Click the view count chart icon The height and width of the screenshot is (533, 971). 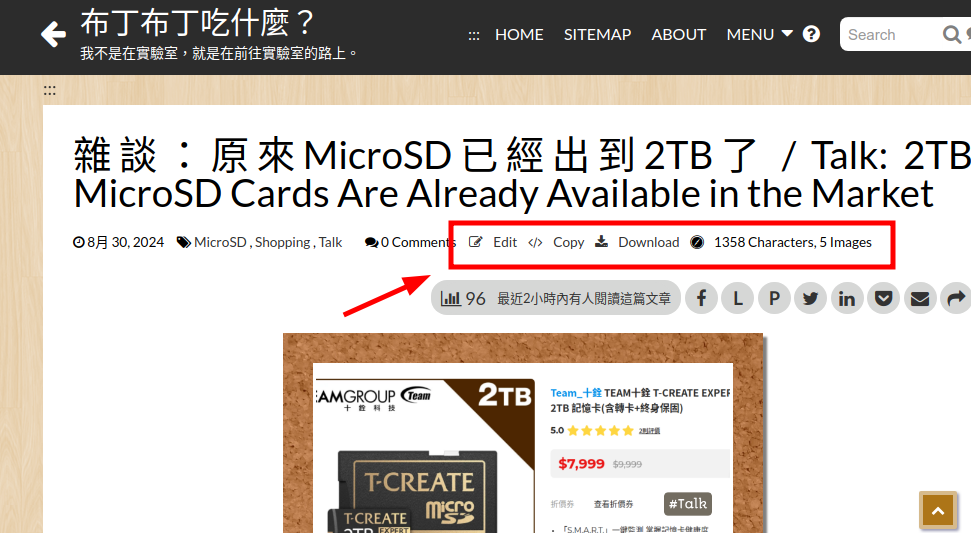pyautogui.click(x=450, y=298)
